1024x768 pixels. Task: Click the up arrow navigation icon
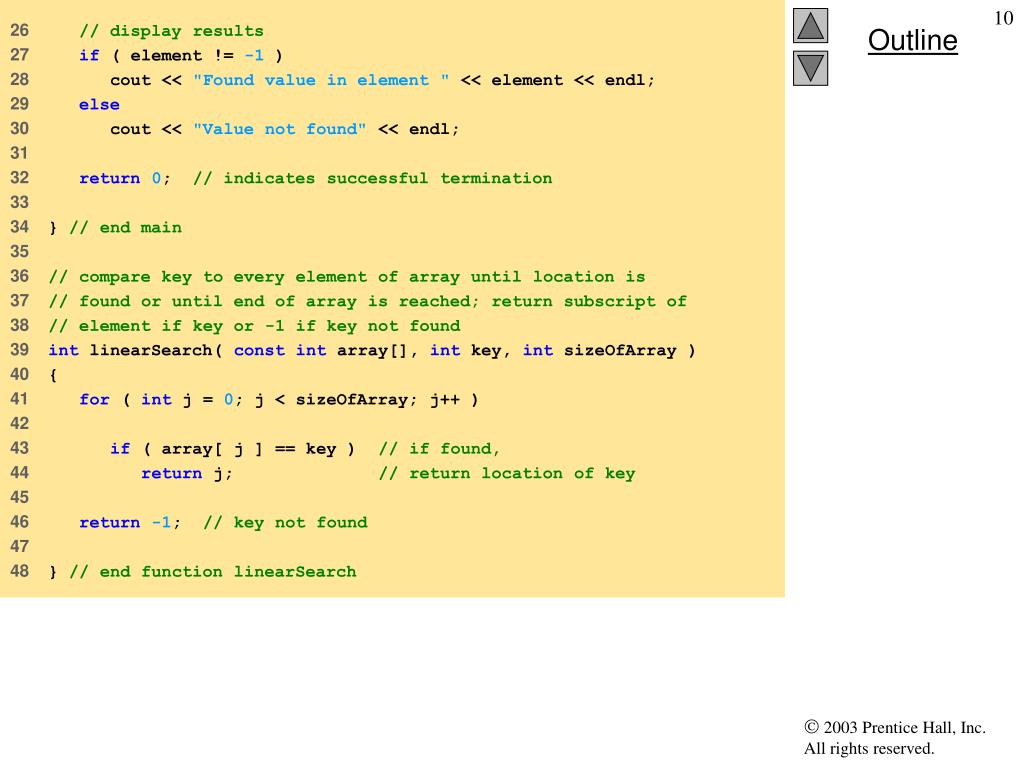(x=810, y=25)
